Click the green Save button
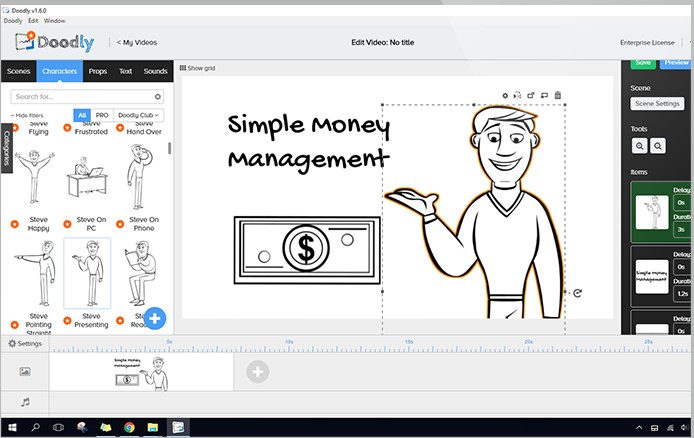 (x=643, y=63)
